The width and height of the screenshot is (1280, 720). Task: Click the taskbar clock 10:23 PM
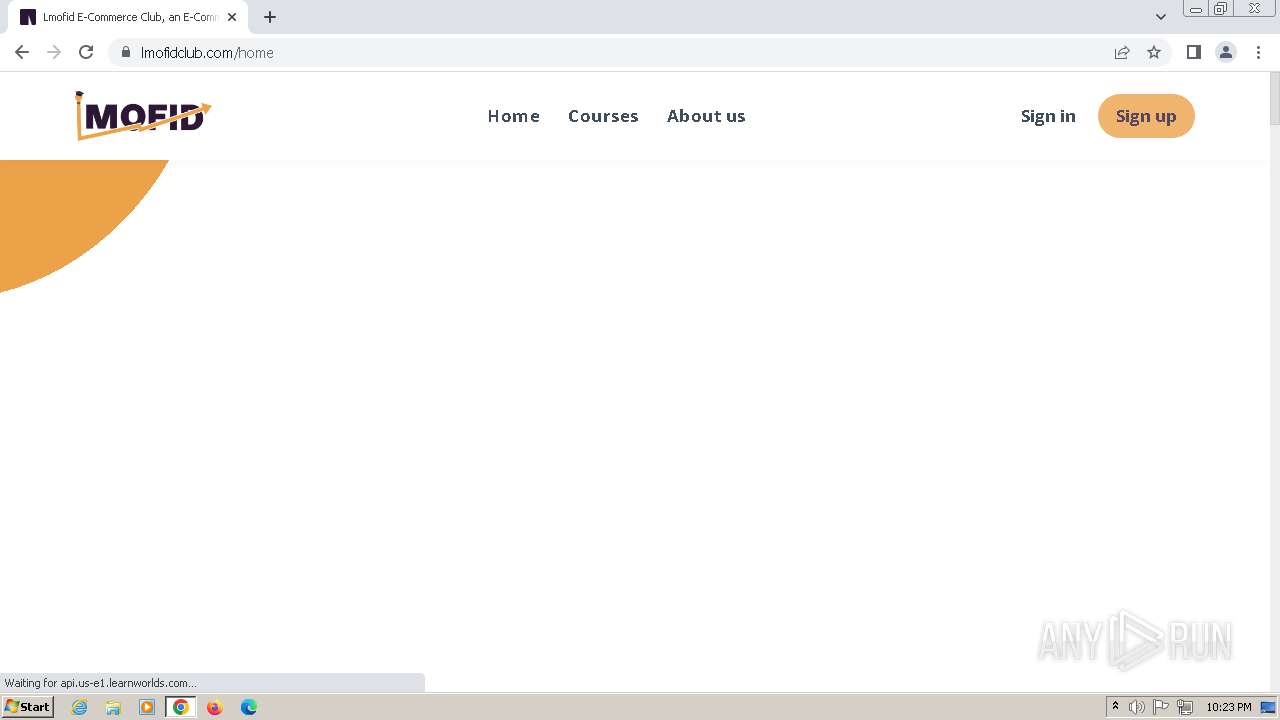(1229, 707)
